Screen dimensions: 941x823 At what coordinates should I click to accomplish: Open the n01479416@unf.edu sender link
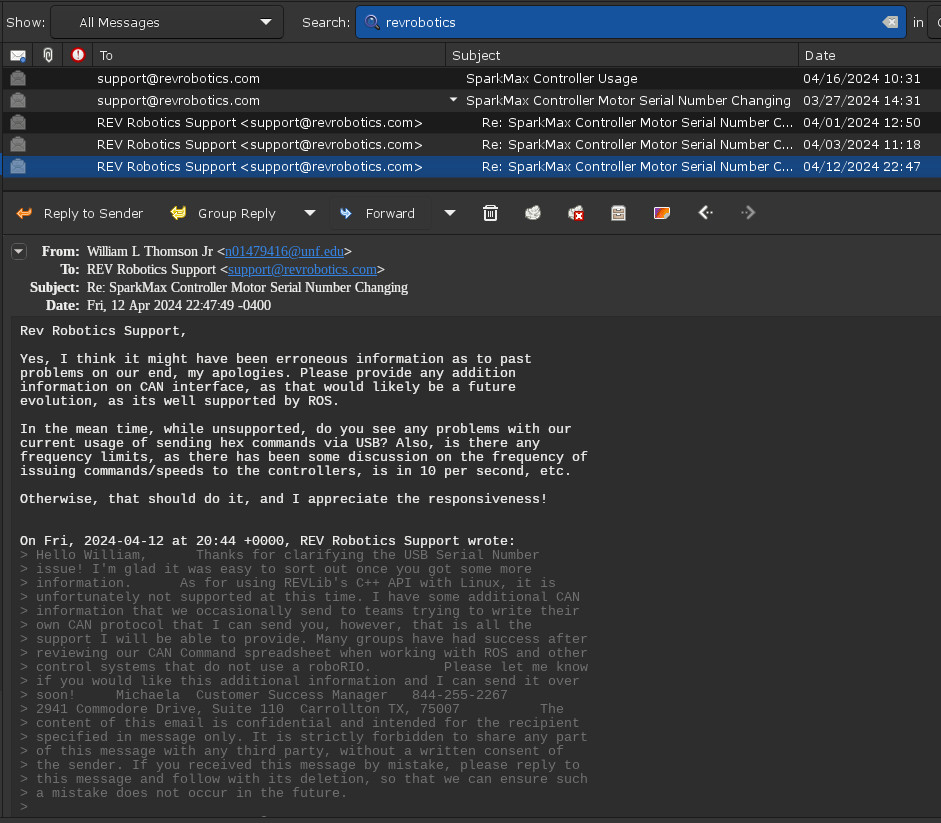click(x=285, y=252)
